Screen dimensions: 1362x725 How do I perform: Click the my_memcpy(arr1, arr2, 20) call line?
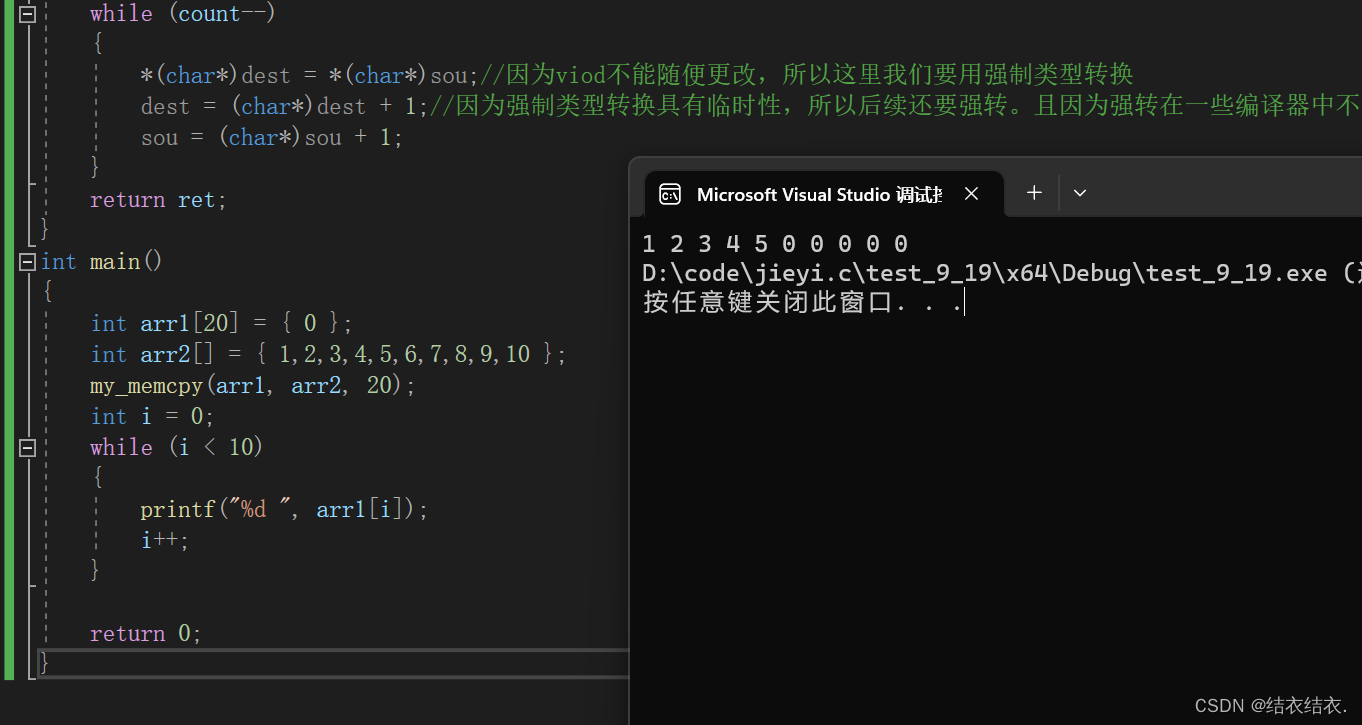(252, 385)
